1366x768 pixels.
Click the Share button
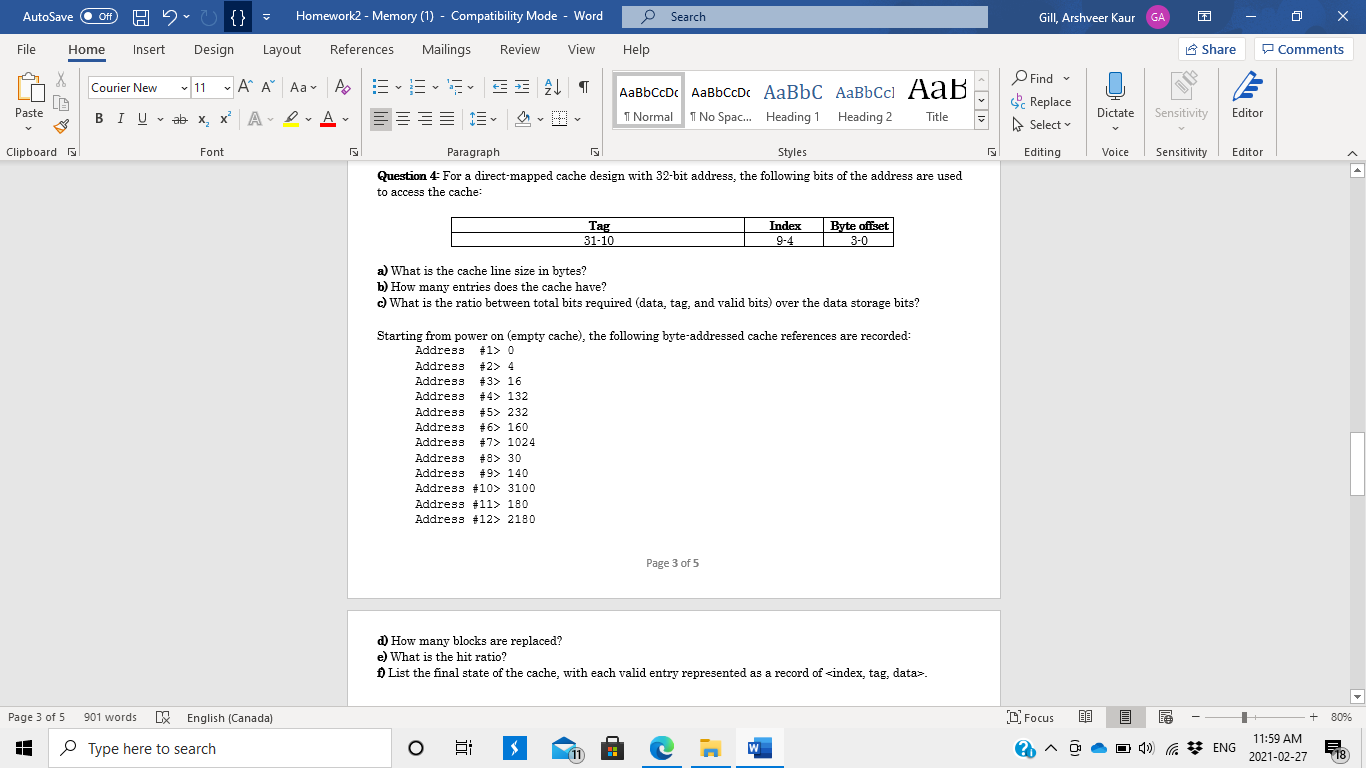[x=1210, y=48]
